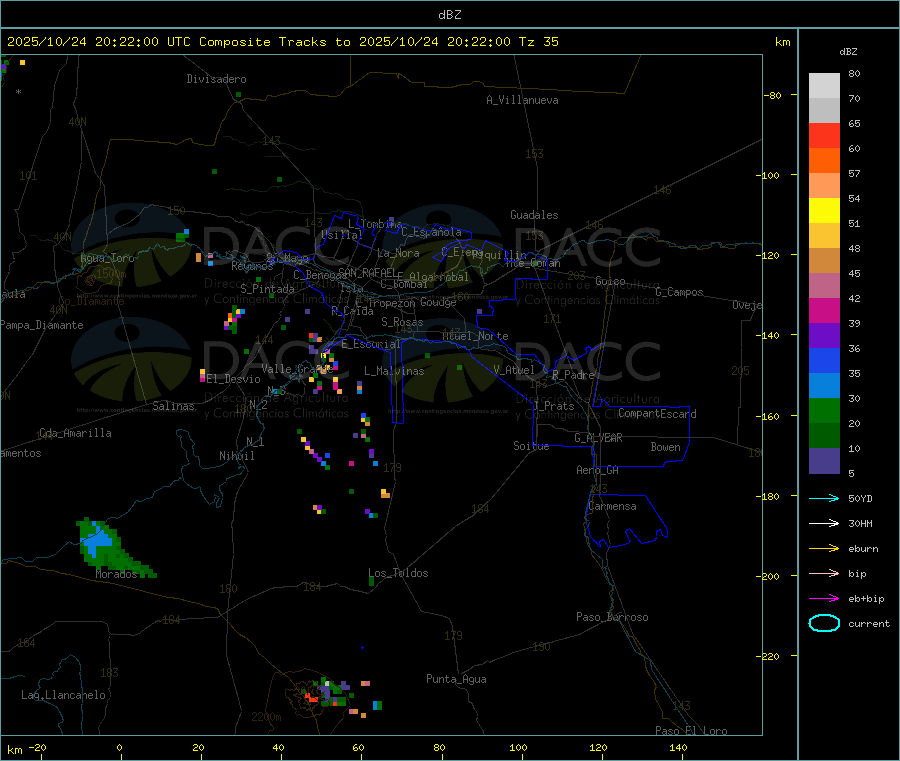Click the Atuel_Norte map label
900x761 pixels.
(475, 336)
